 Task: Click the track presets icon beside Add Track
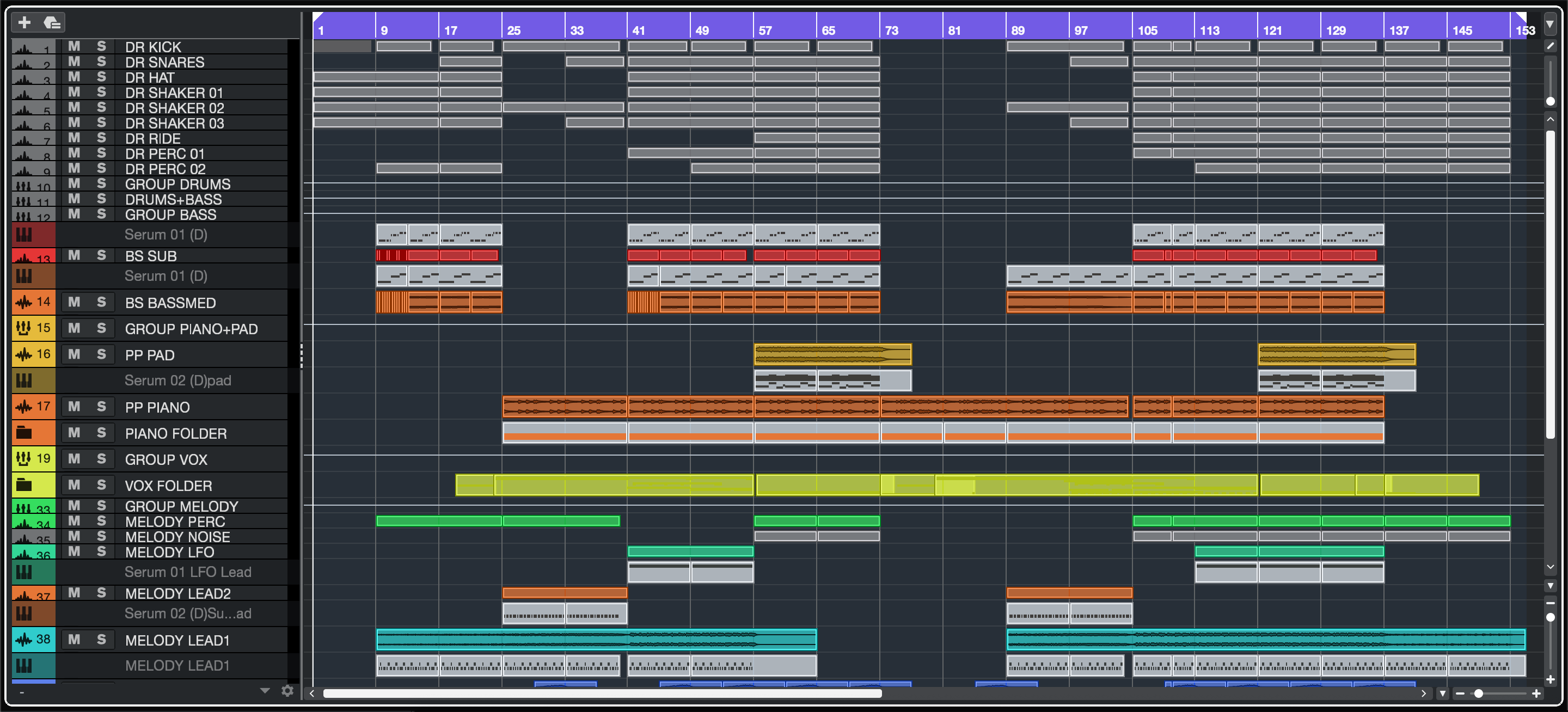click(x=52, y=22)
